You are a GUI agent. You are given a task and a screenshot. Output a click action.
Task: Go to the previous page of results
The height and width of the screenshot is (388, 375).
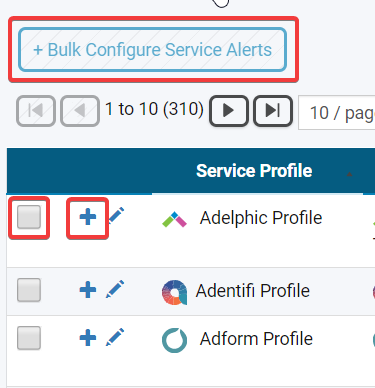(80, 111)
